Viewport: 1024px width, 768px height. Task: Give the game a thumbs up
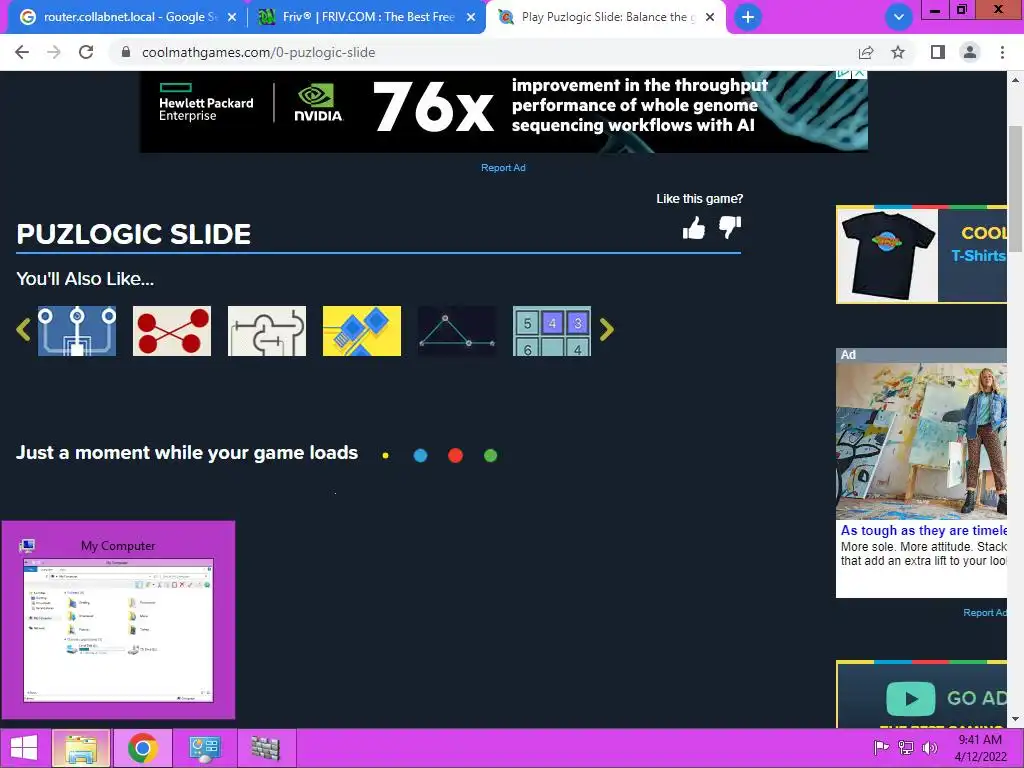coord(694,228)
